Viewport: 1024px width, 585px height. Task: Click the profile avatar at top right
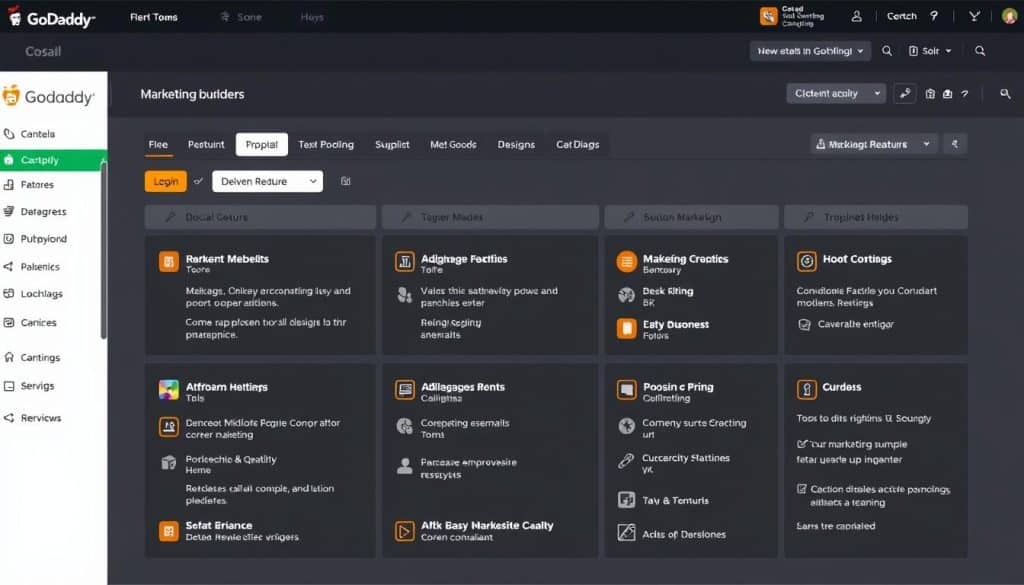1010,16
